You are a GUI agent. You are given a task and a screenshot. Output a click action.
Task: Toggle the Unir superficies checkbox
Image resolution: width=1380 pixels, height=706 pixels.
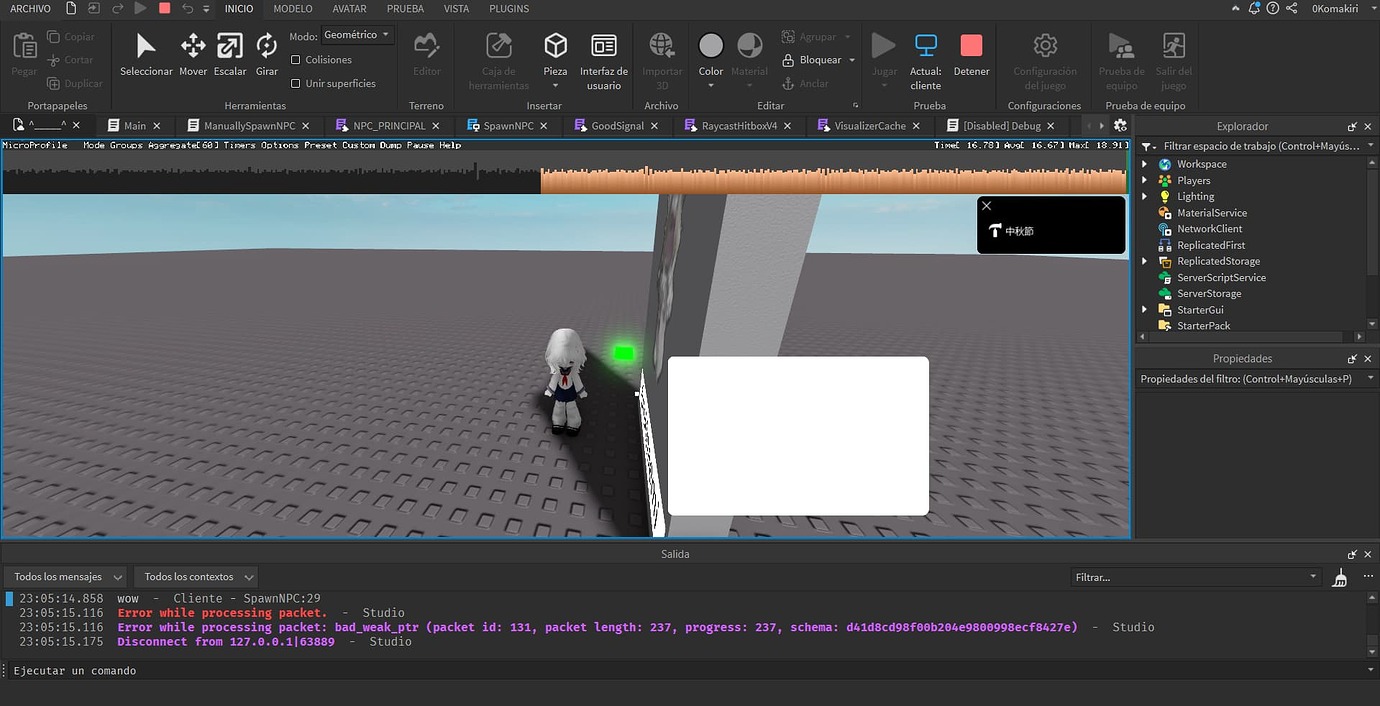[295, 84]
